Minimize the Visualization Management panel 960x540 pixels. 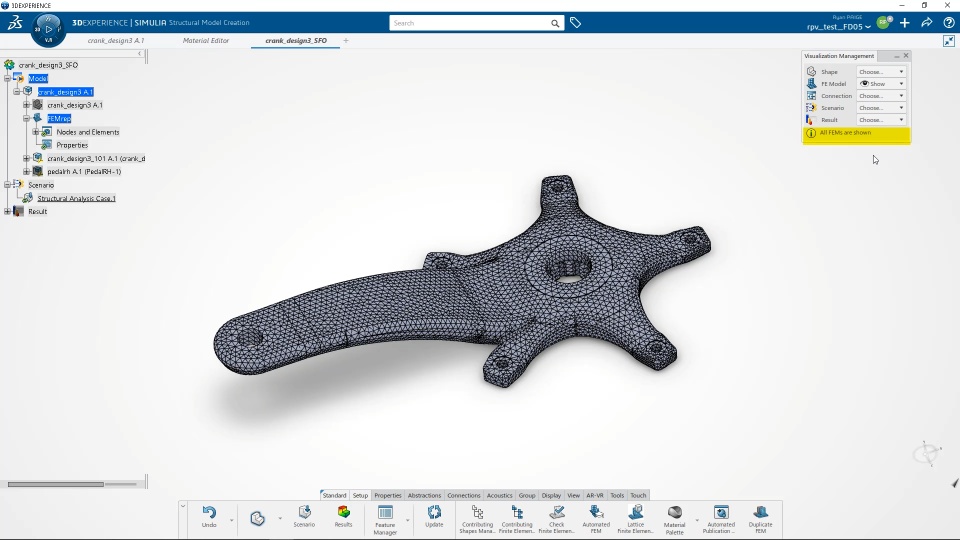pyautogui.click(x=896, y=56)
